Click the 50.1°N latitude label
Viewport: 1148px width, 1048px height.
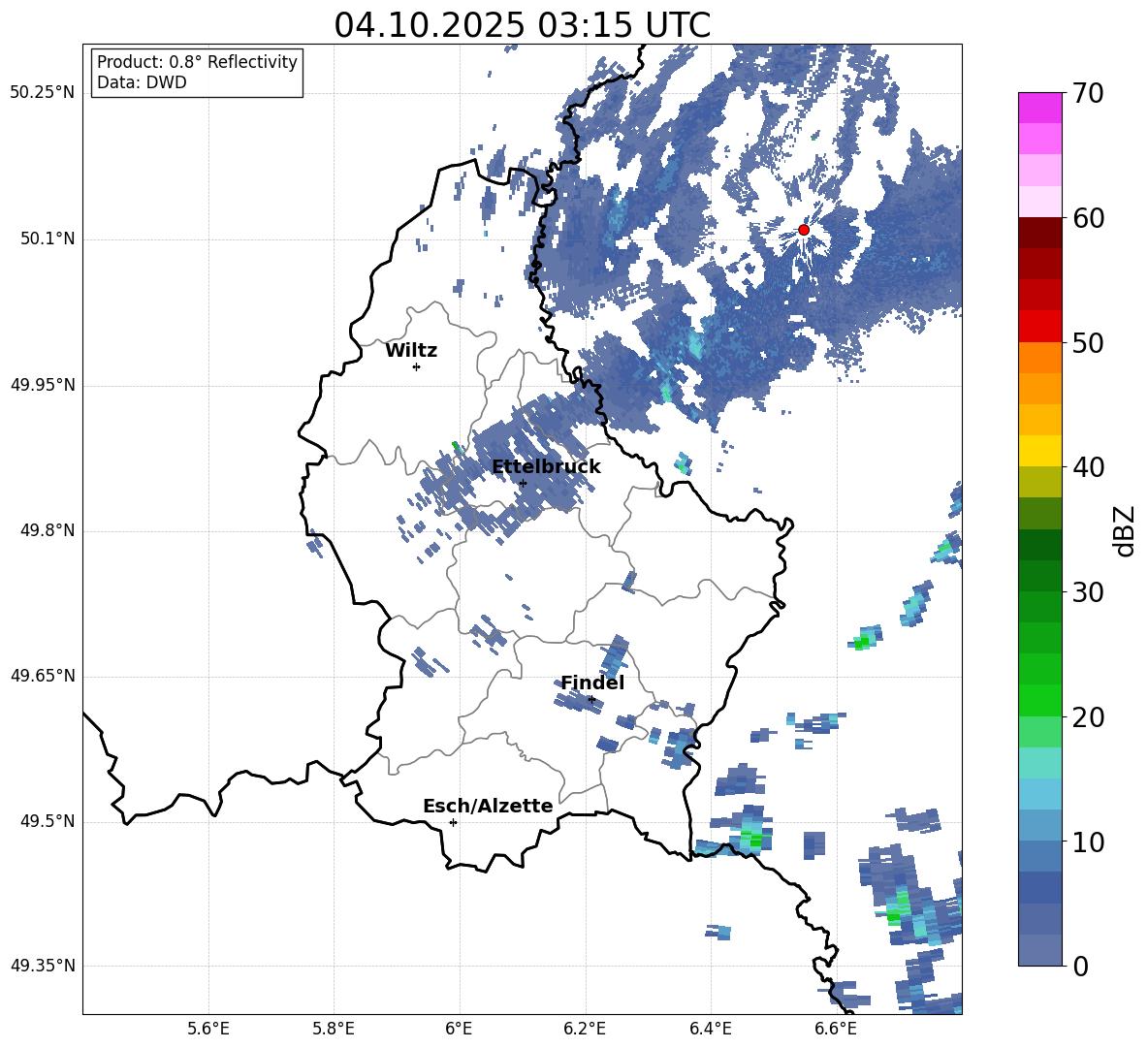48,239
